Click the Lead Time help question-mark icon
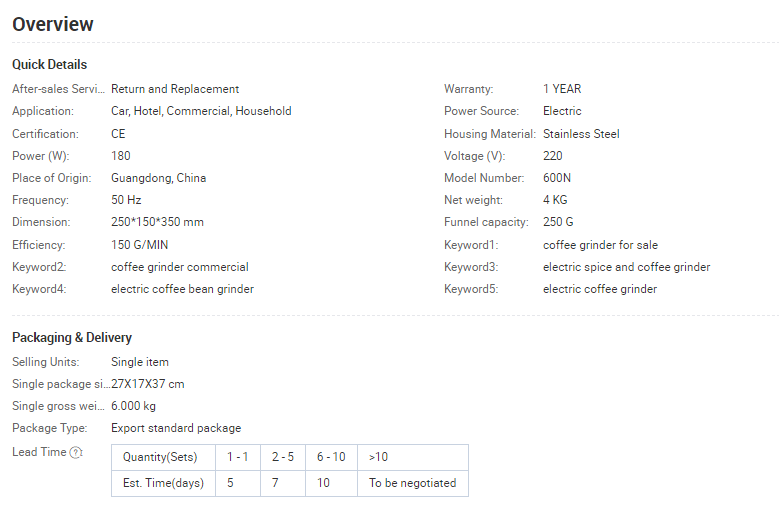 [x=76, y=452]
